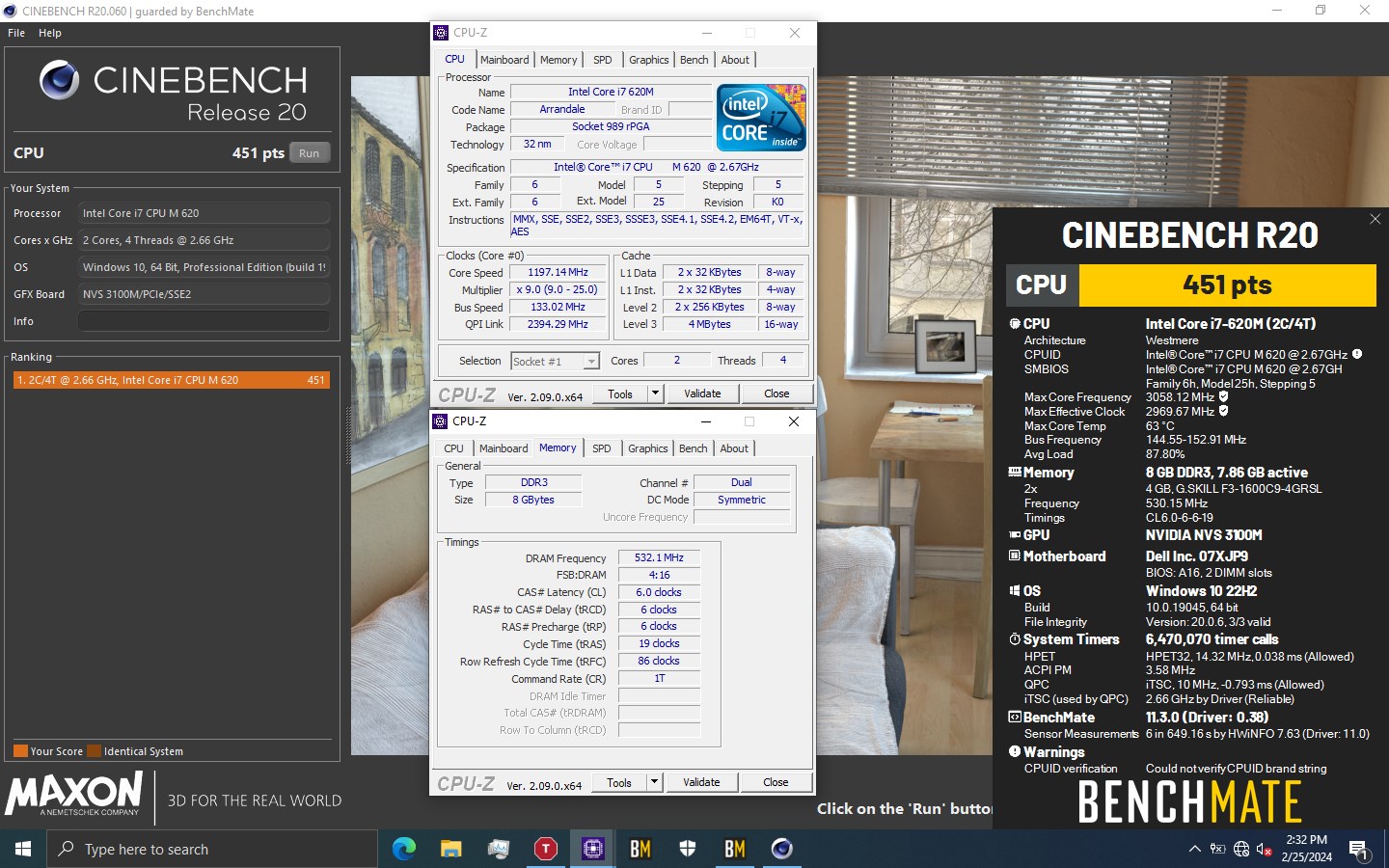Click the DRAM Frequency value 532.1 MHz

659,557
